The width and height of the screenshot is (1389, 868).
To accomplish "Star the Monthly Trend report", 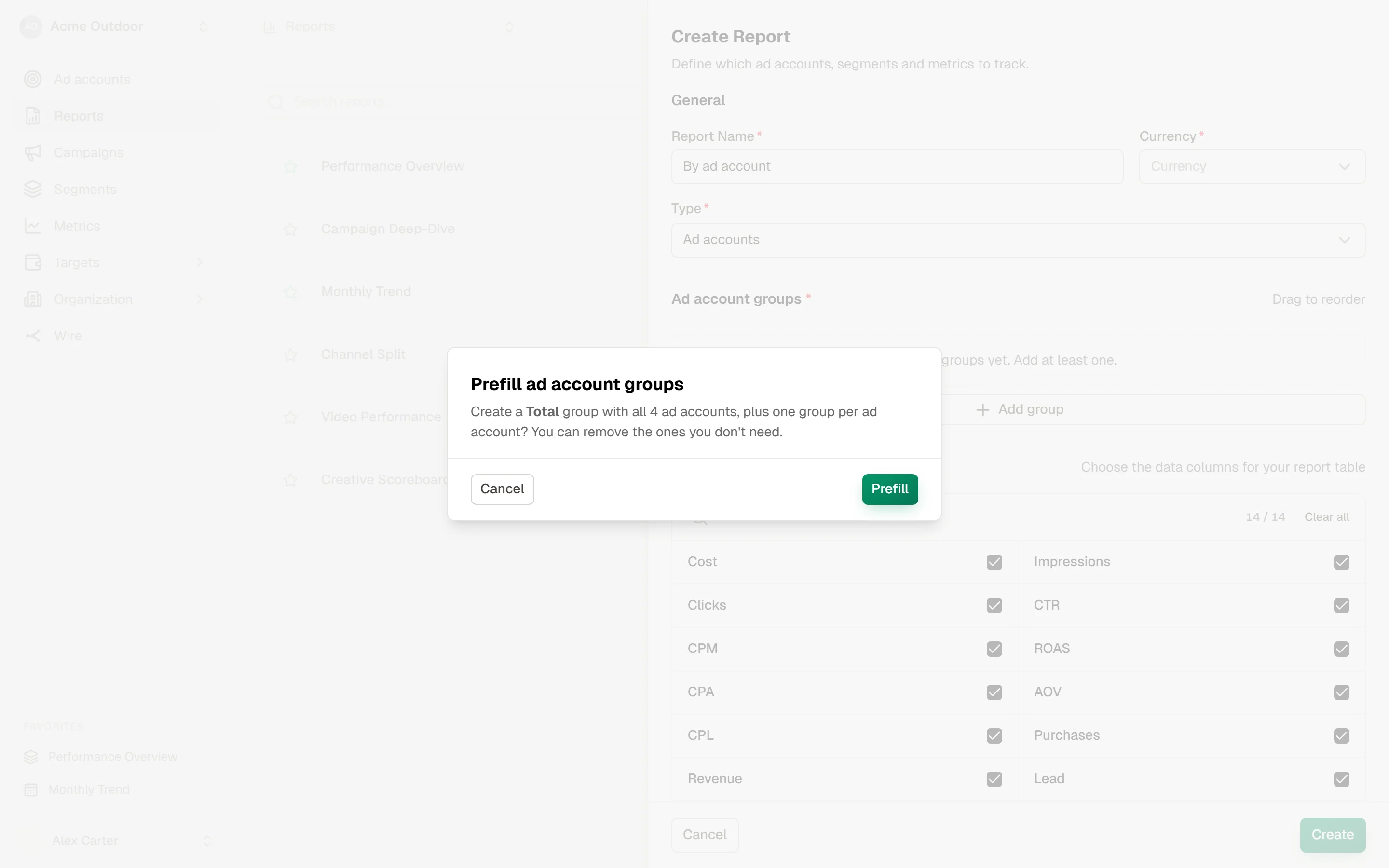I will point(290,292).
